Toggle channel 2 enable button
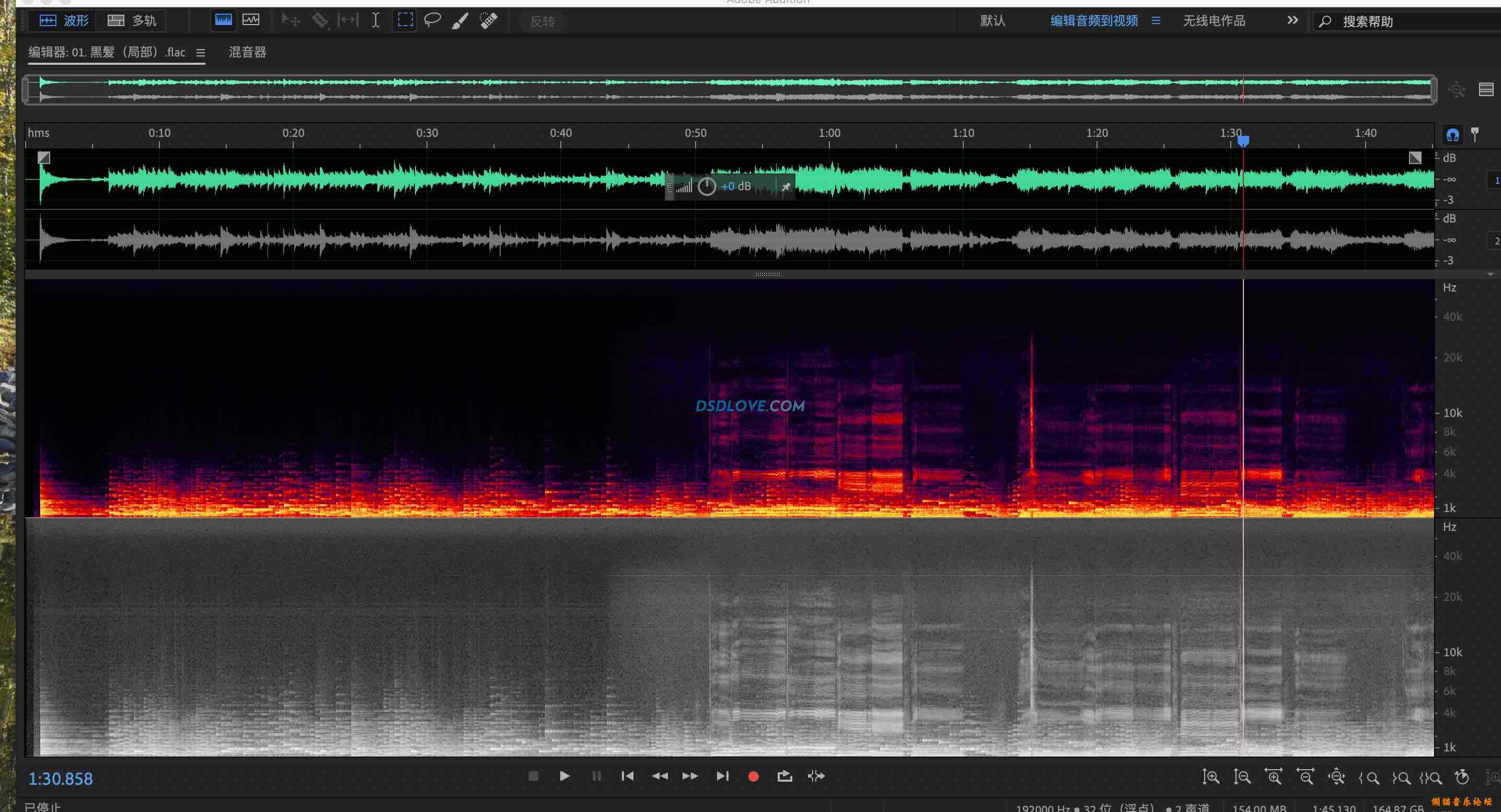Viewport: 1501px width, 812px height. coord(1496,240)
